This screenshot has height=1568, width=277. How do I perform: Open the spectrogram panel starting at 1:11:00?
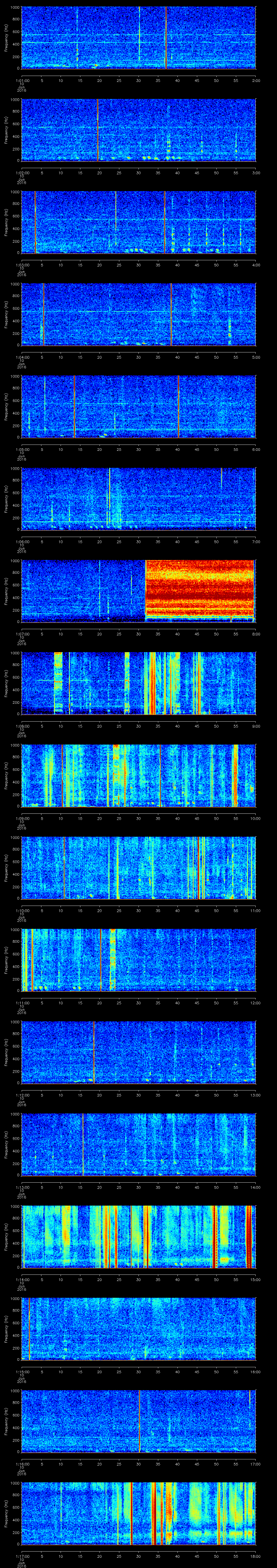point(139,960)
